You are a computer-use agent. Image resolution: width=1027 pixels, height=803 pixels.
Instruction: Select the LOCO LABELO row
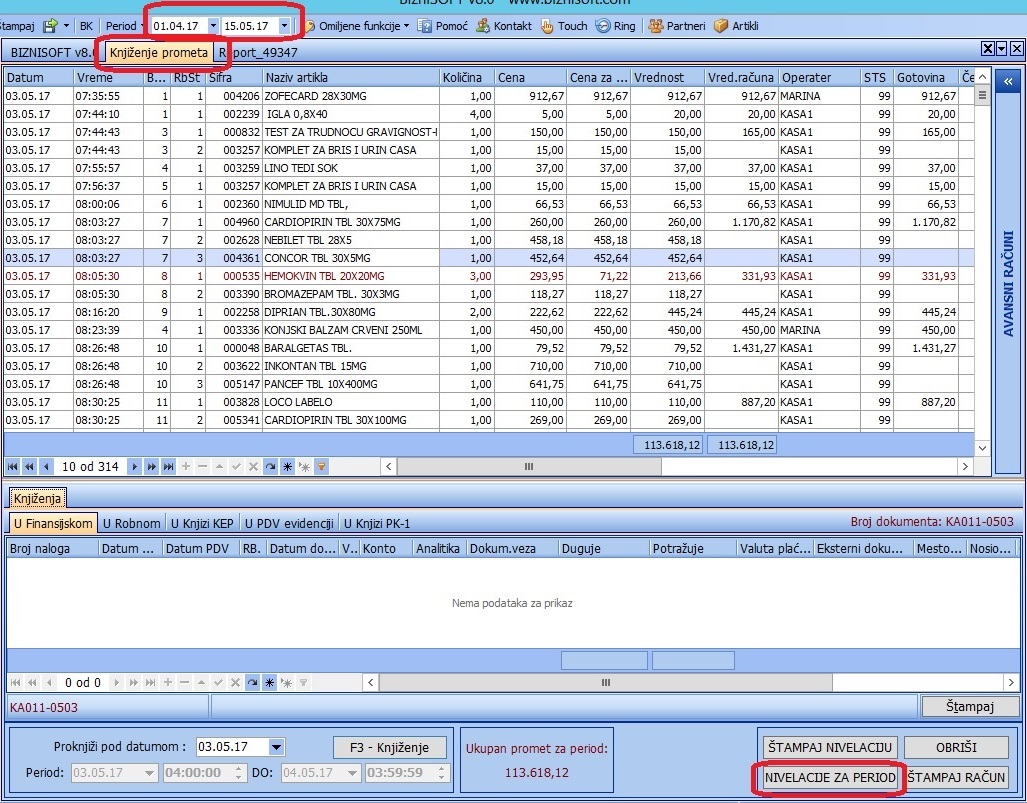489,402
